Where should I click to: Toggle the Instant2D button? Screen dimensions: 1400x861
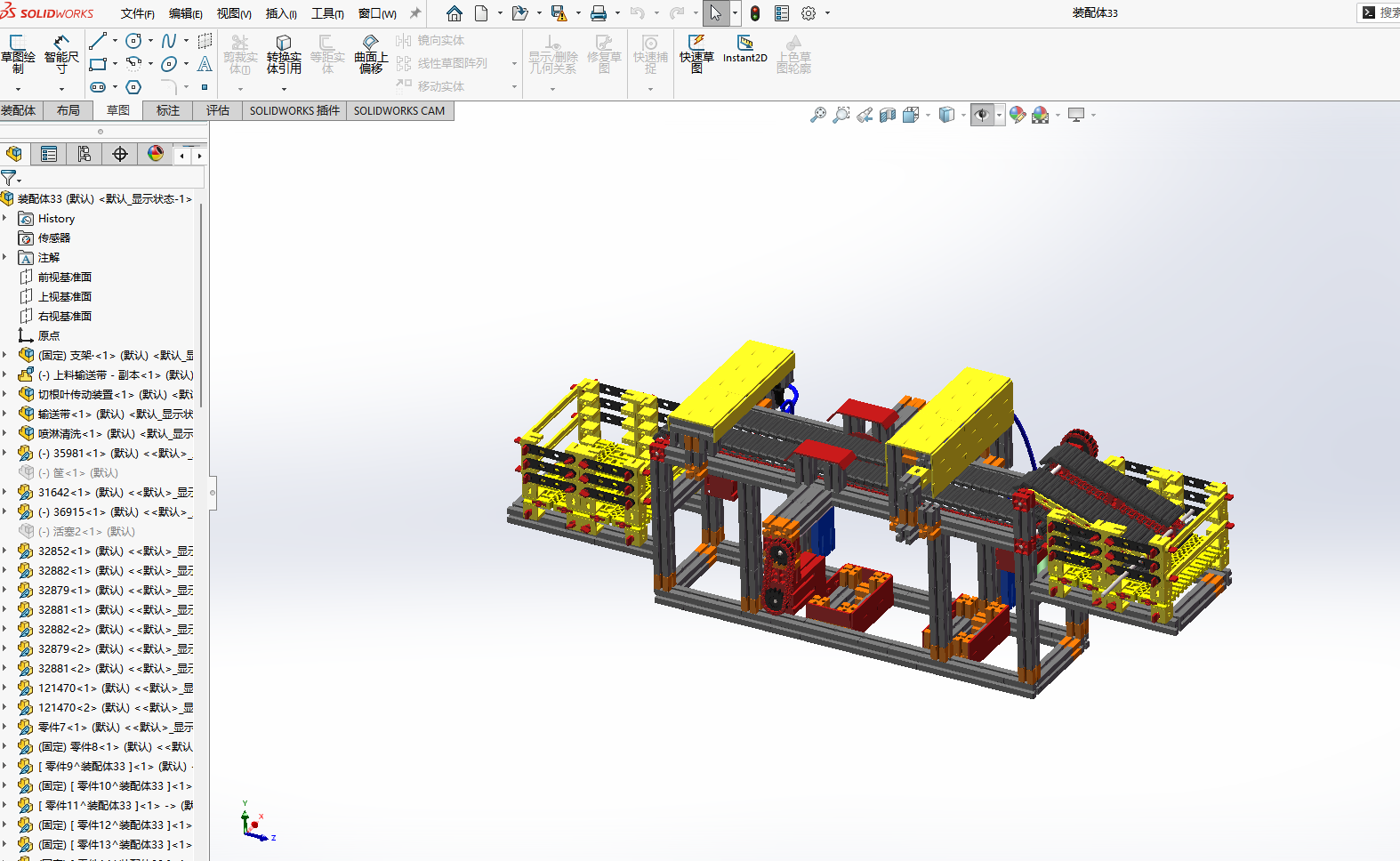[x=745, y=50]
